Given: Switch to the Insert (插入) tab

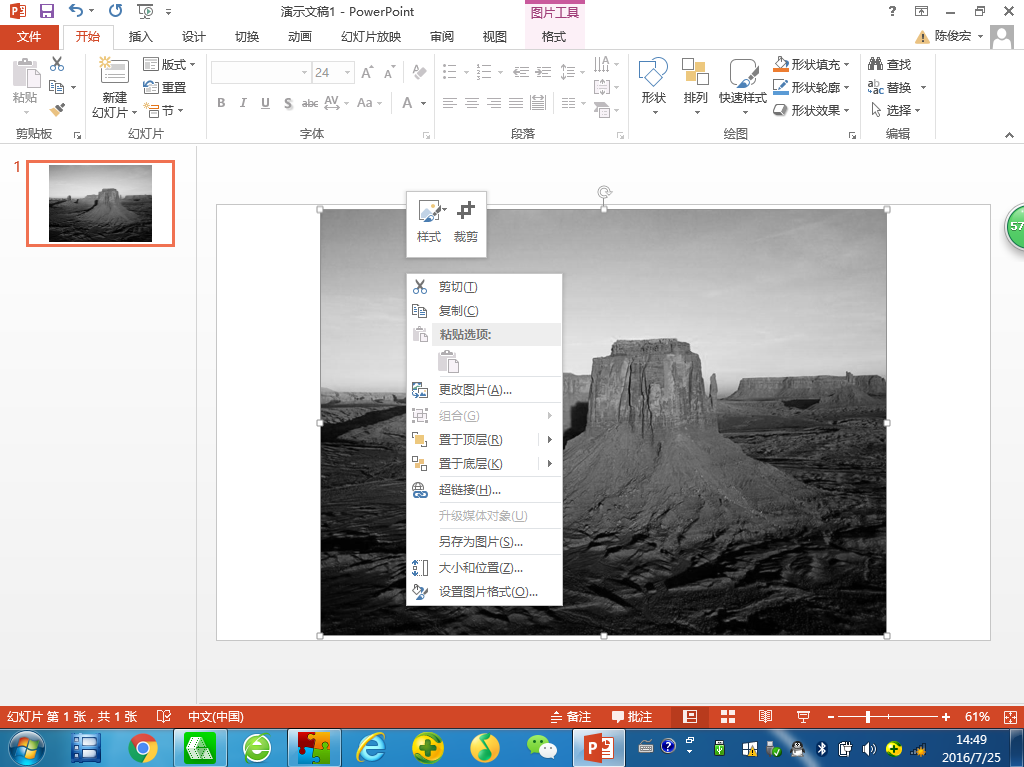Looking at the screenshot, I should [140, 37].
